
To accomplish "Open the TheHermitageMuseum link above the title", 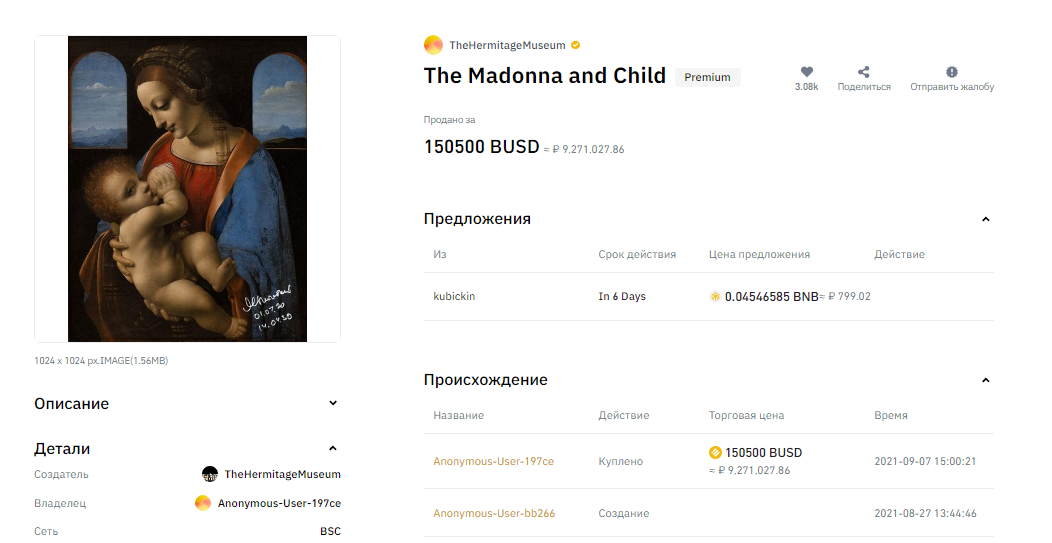I will 507,45.
